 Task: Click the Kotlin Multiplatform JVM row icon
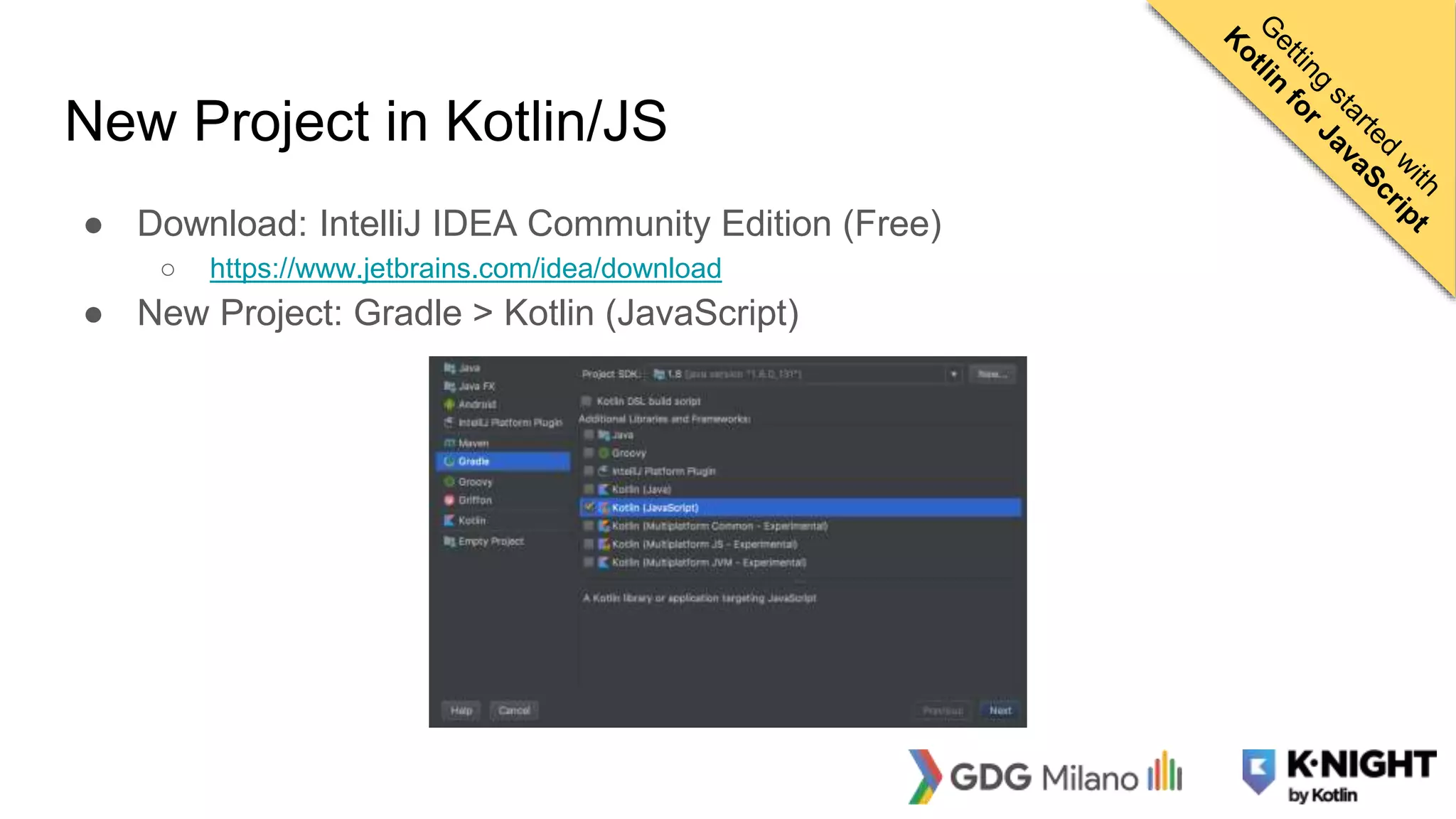coord(604,562)
